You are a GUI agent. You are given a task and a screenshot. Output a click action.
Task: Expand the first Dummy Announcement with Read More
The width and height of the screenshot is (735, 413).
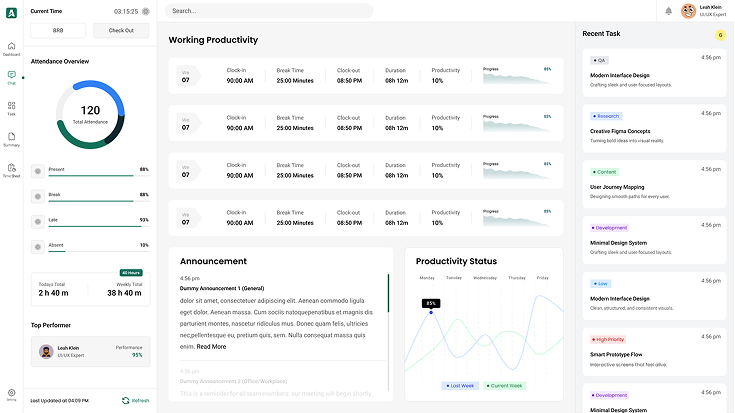point(211,346)
